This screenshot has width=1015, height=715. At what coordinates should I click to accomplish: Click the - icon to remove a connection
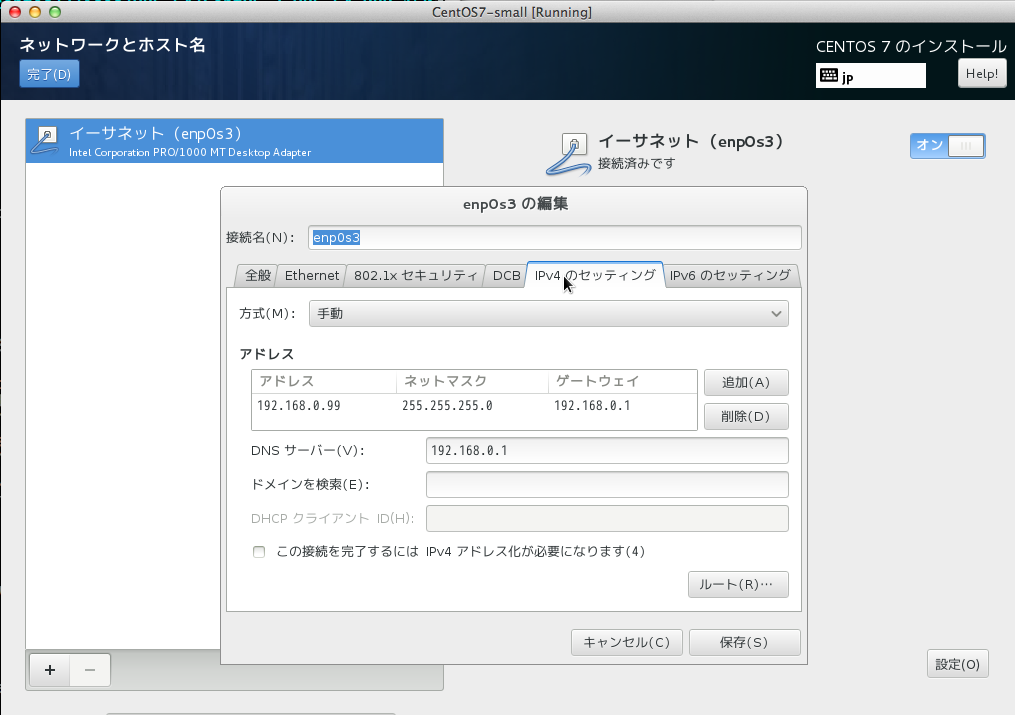(x=89, y=670)
